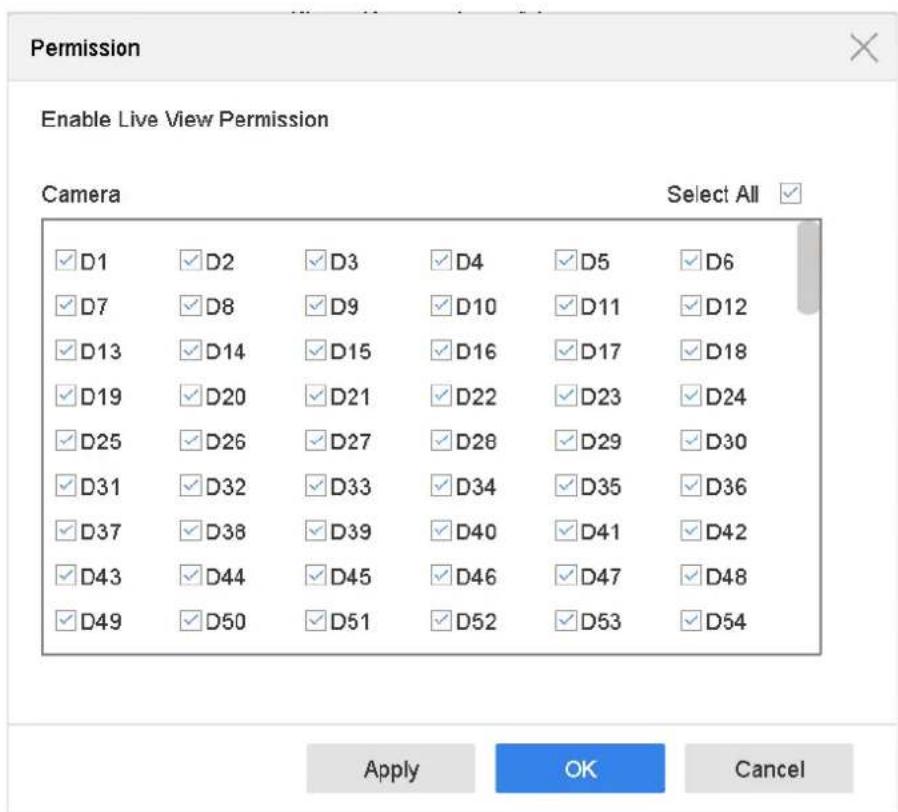Click the Apply button
This screenshot has width=898, height=812.
click(x=391, y=768)
